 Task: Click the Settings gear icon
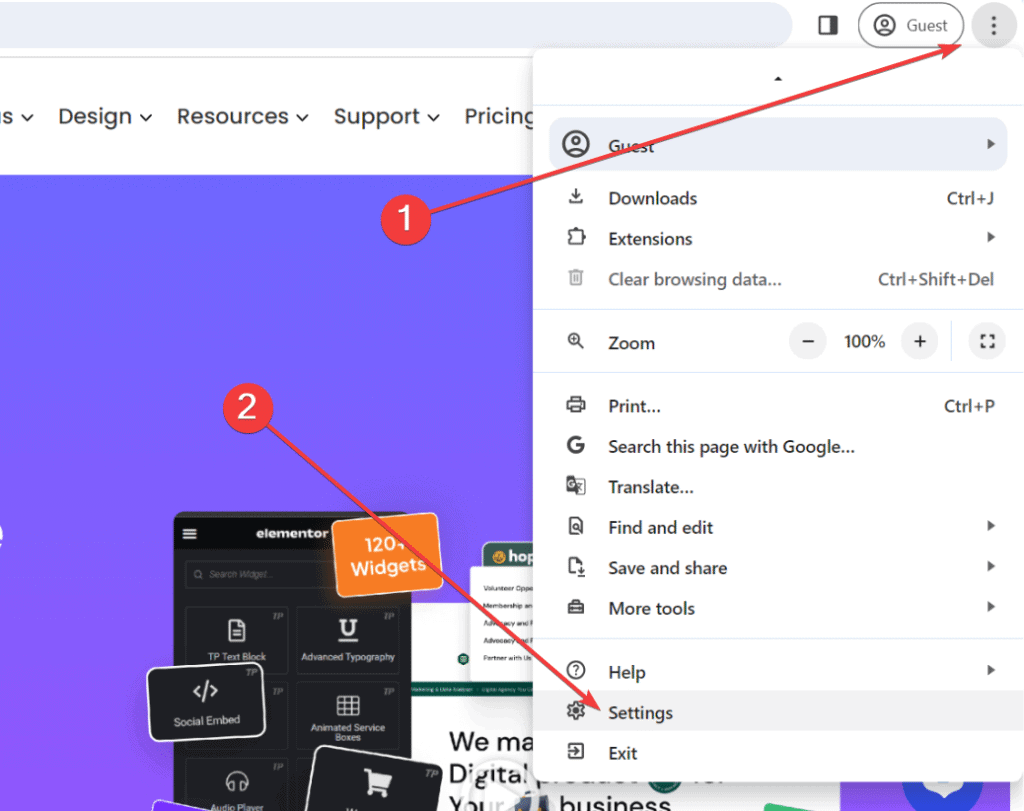(576, 712)
